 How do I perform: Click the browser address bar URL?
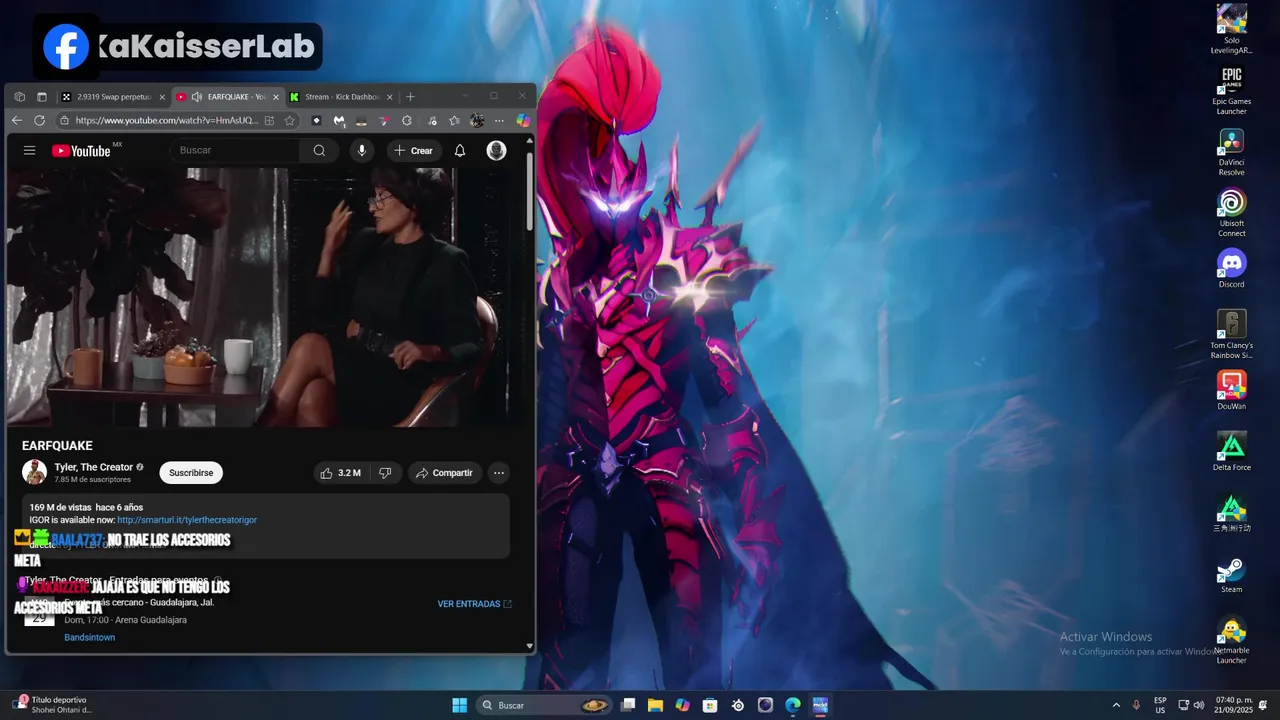(167, 120)
